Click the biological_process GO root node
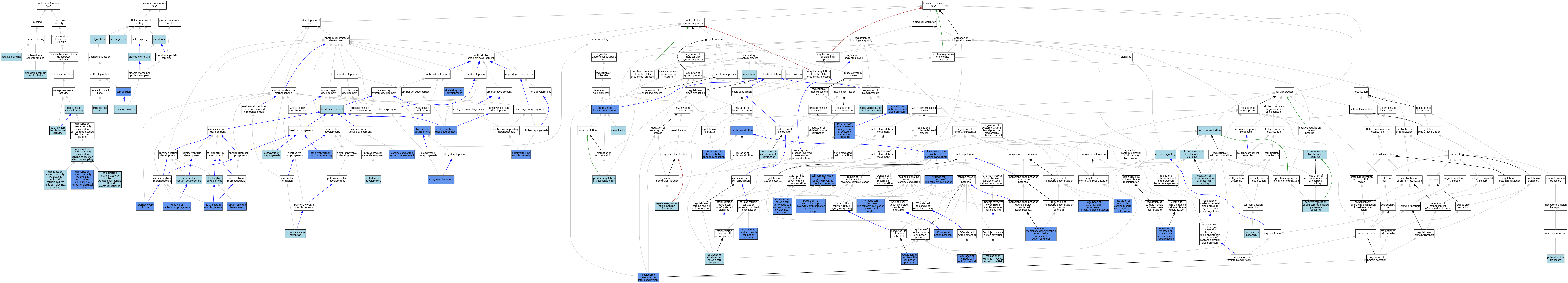The width and height of the screenshot is (1568, 283). coord(934,5)
